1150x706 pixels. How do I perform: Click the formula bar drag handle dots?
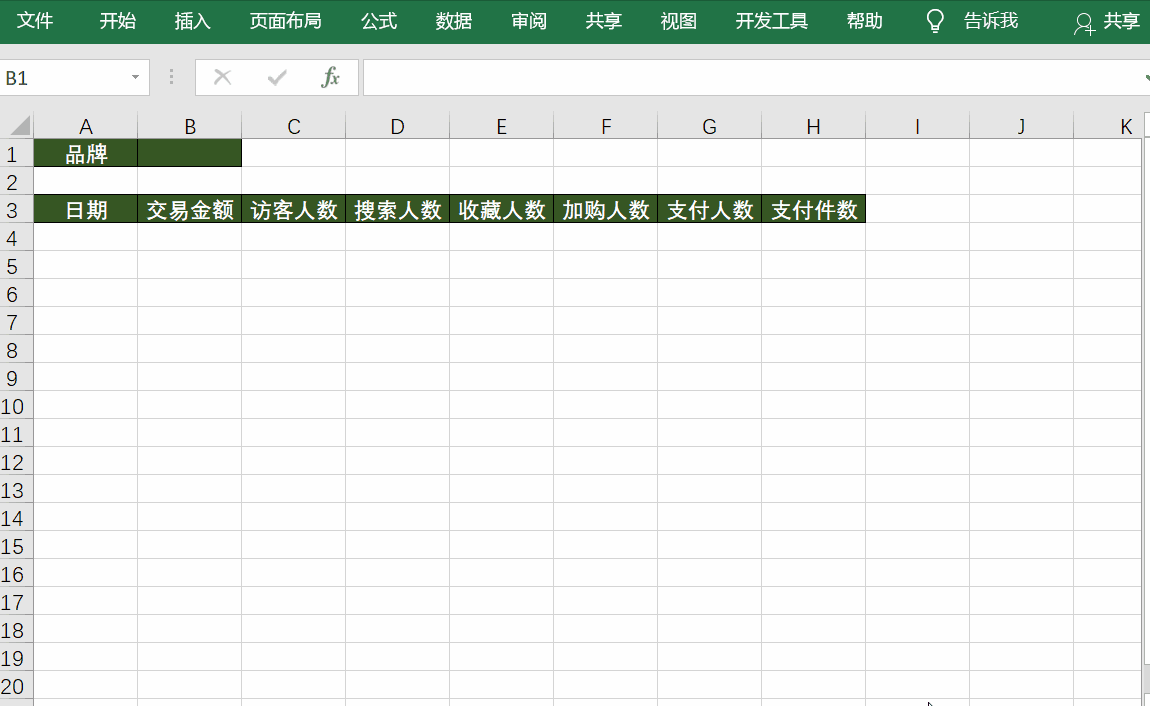click(x=171, y=77)
